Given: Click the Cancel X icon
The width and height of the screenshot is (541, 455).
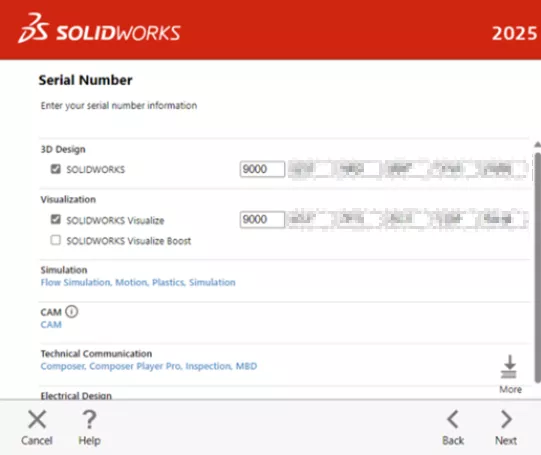Looking at the screenshot, I should 37,419.
